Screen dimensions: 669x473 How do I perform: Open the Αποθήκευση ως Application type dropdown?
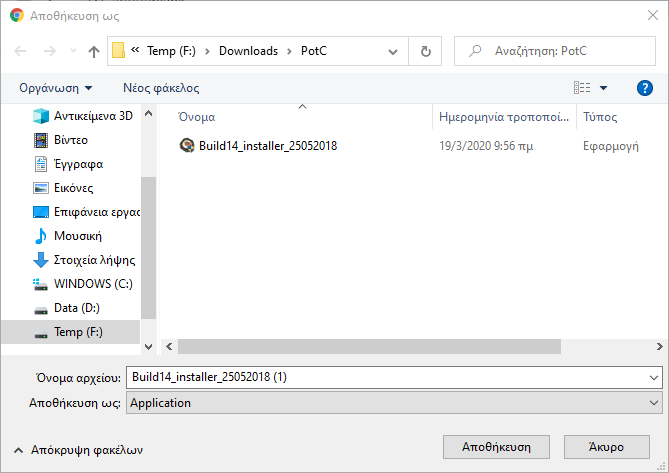pyautogui.click(x=394, y=403)
